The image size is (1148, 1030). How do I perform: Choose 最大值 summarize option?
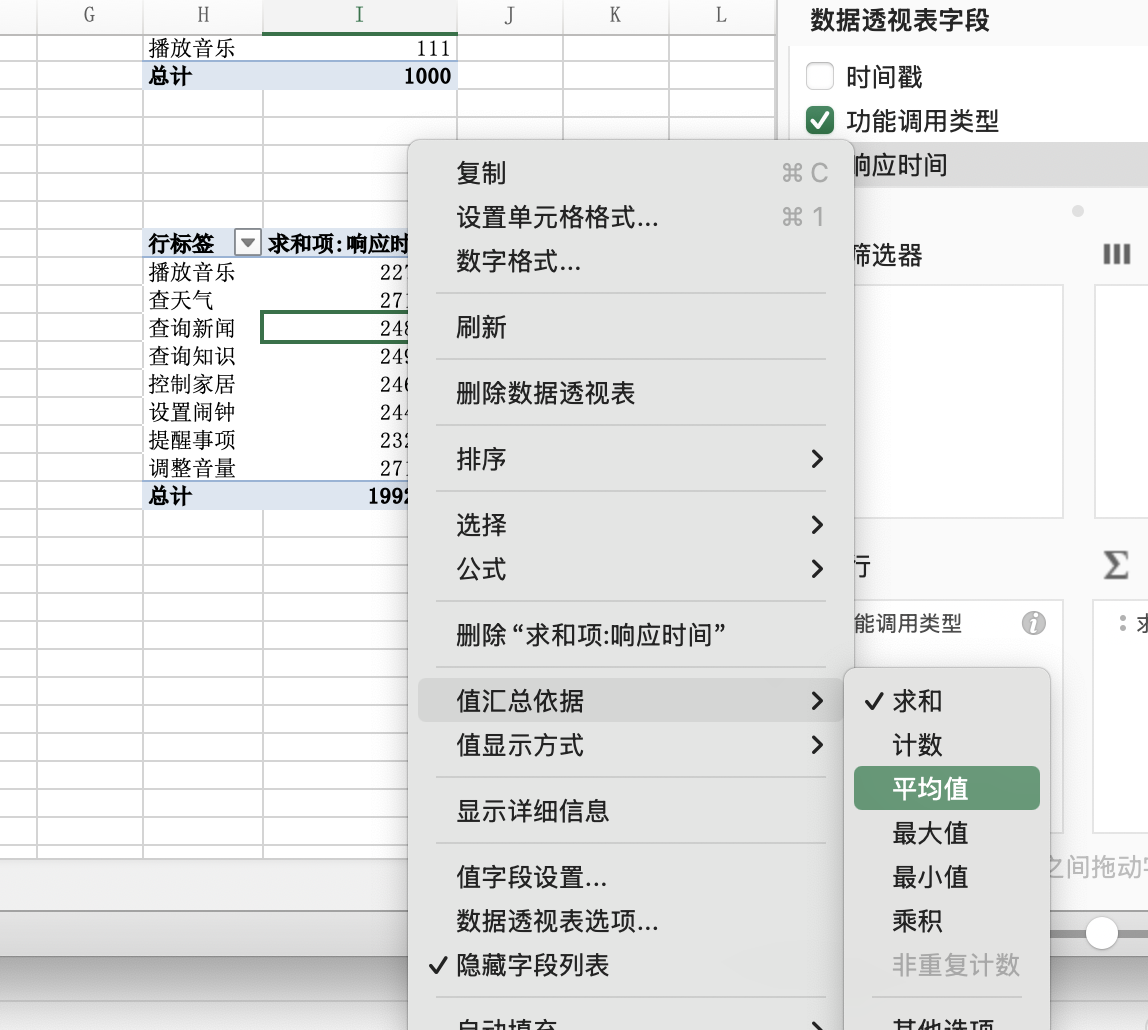[x=947, y=832]
